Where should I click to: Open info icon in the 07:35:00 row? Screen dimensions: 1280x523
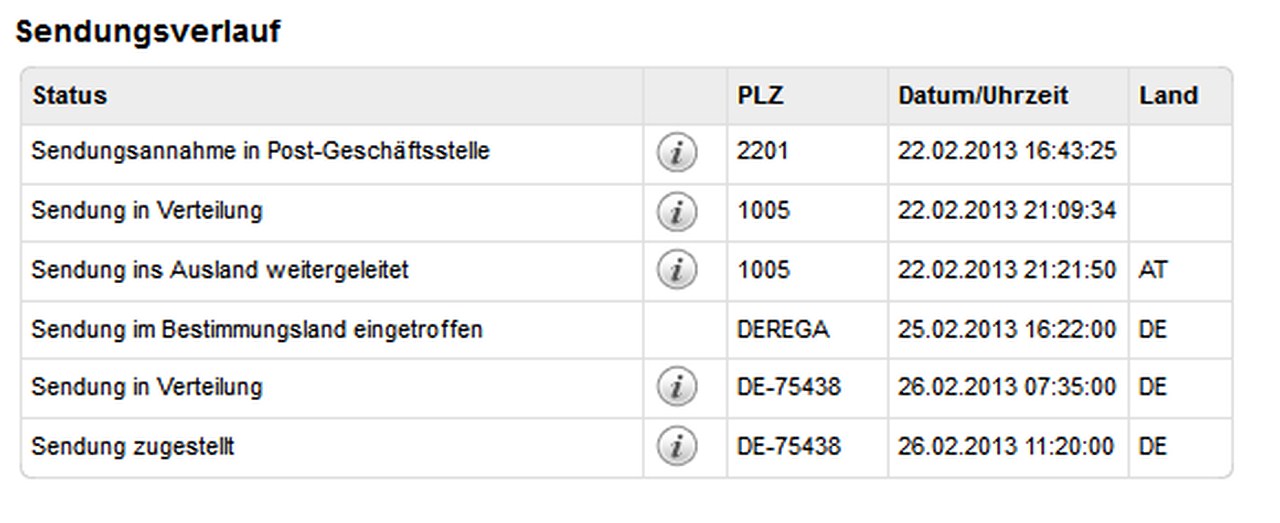[x=676, y=387]
